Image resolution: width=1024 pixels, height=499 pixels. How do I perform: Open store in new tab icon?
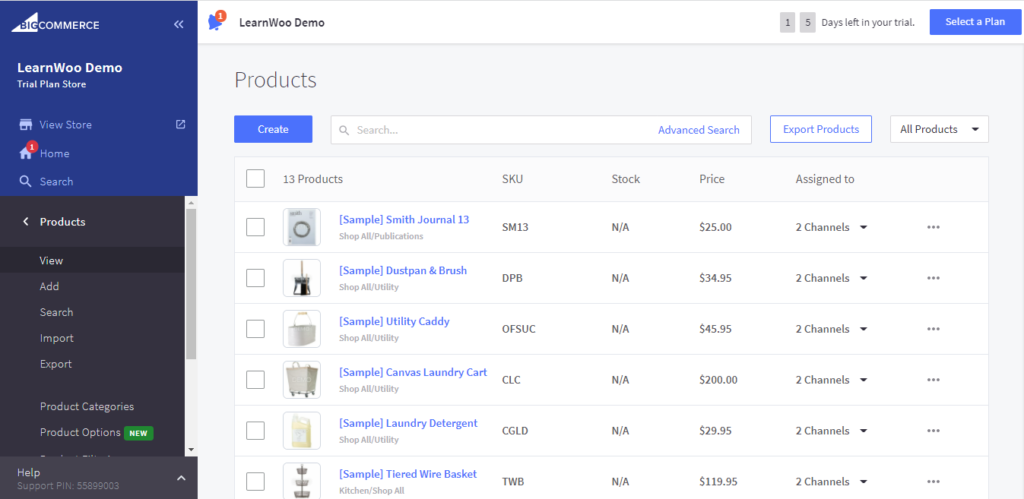pos(181,124)
